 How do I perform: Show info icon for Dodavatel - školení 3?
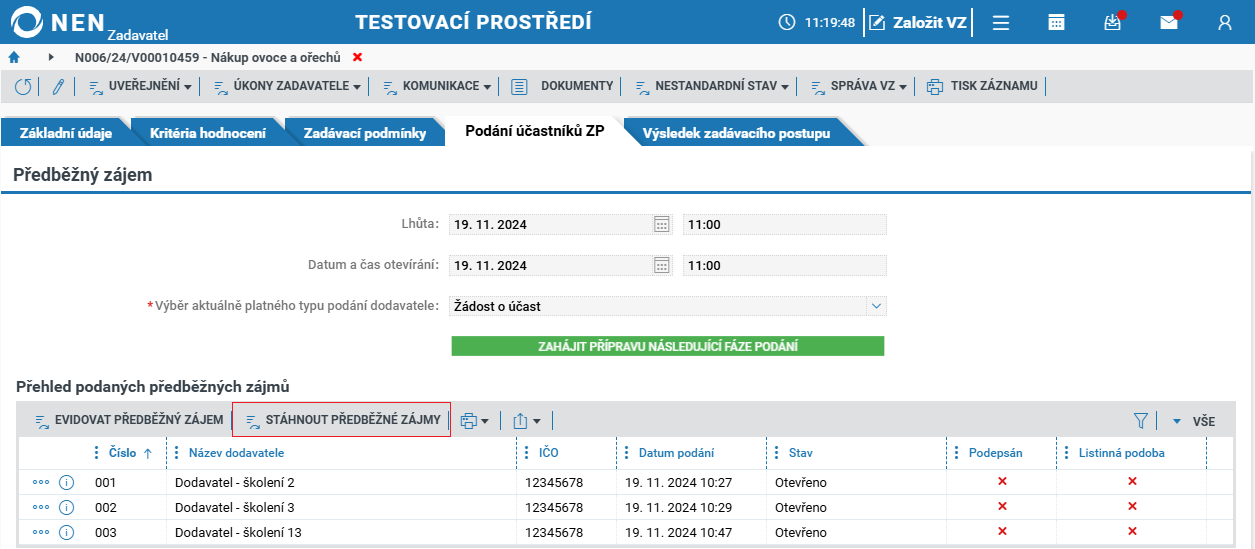67,507
